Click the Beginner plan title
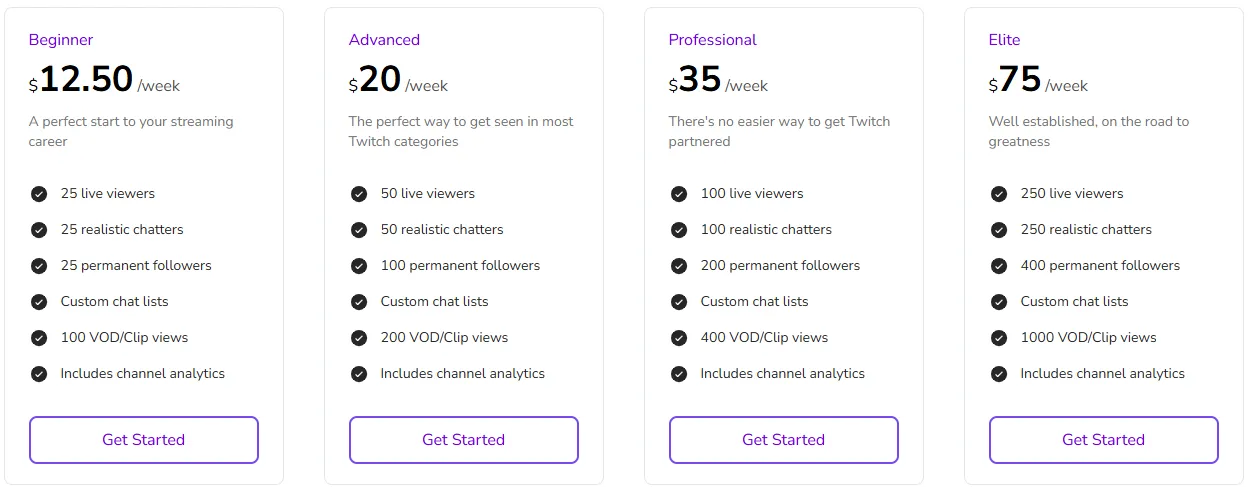 click(61, 40)
